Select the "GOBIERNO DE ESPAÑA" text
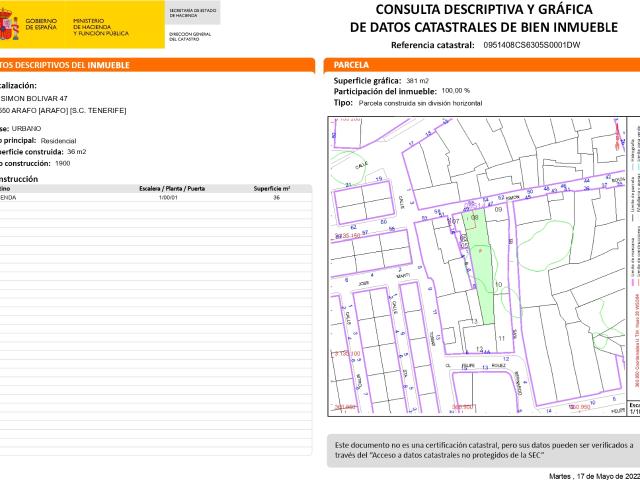 coord(41,24)
